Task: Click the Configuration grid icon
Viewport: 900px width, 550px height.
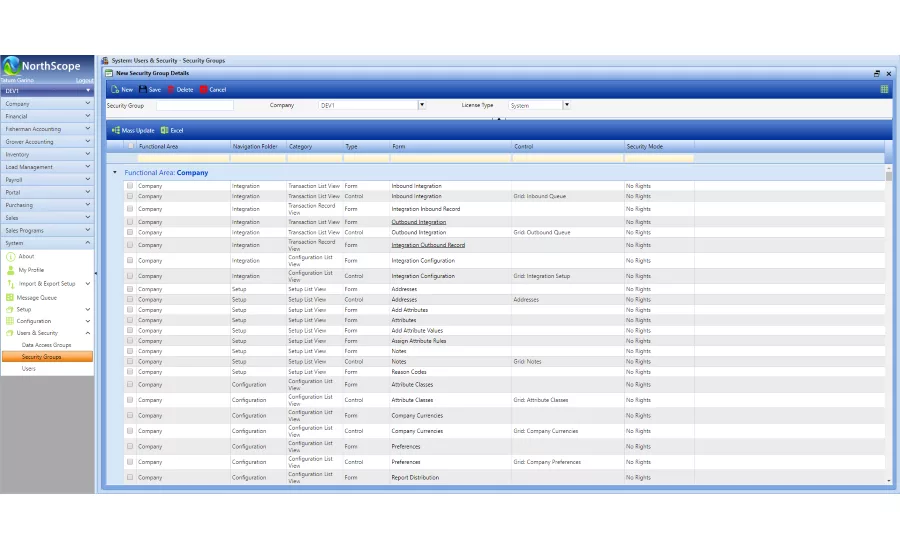Action: [10, 321]
